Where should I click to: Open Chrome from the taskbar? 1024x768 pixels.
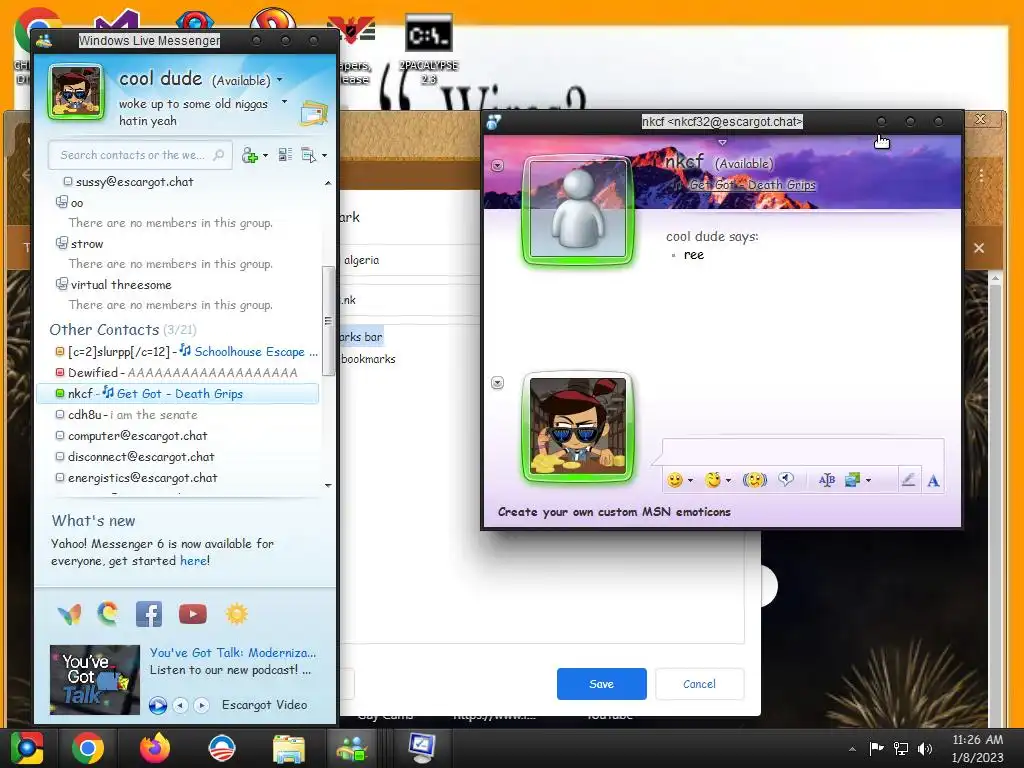pyautogui.click(x=88, y=748)
